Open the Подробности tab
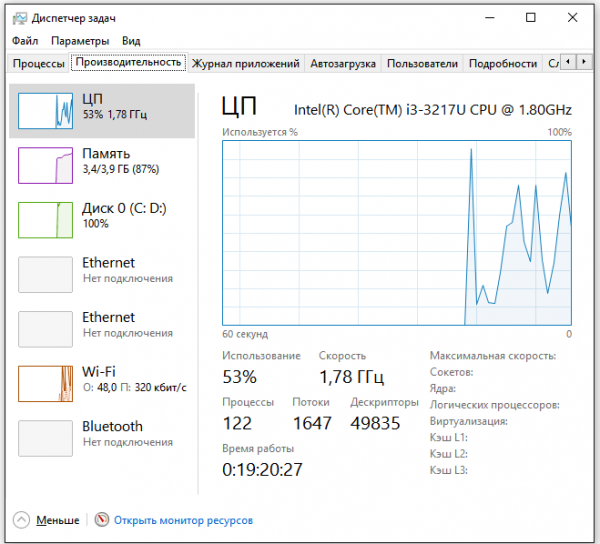This screenshot has width=600, height=544. (x=503, y=64)
